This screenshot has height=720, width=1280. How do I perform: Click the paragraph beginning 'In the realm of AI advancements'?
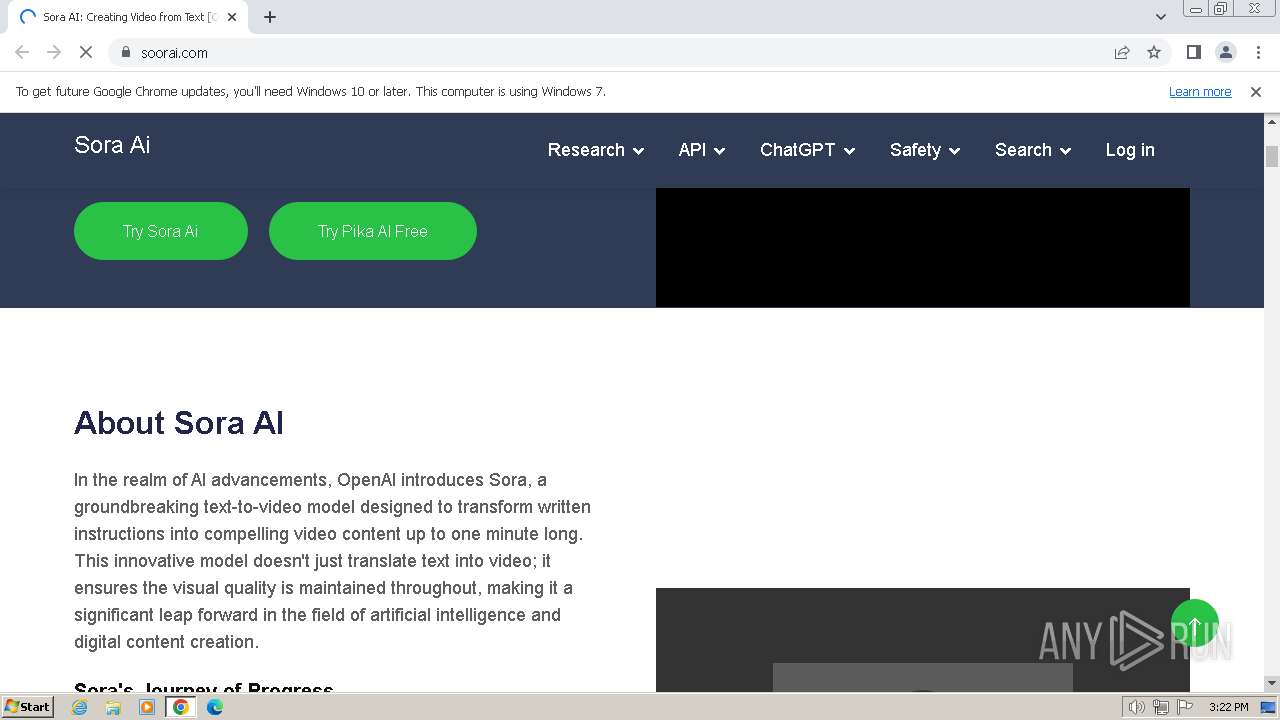[x=332, y=561]
